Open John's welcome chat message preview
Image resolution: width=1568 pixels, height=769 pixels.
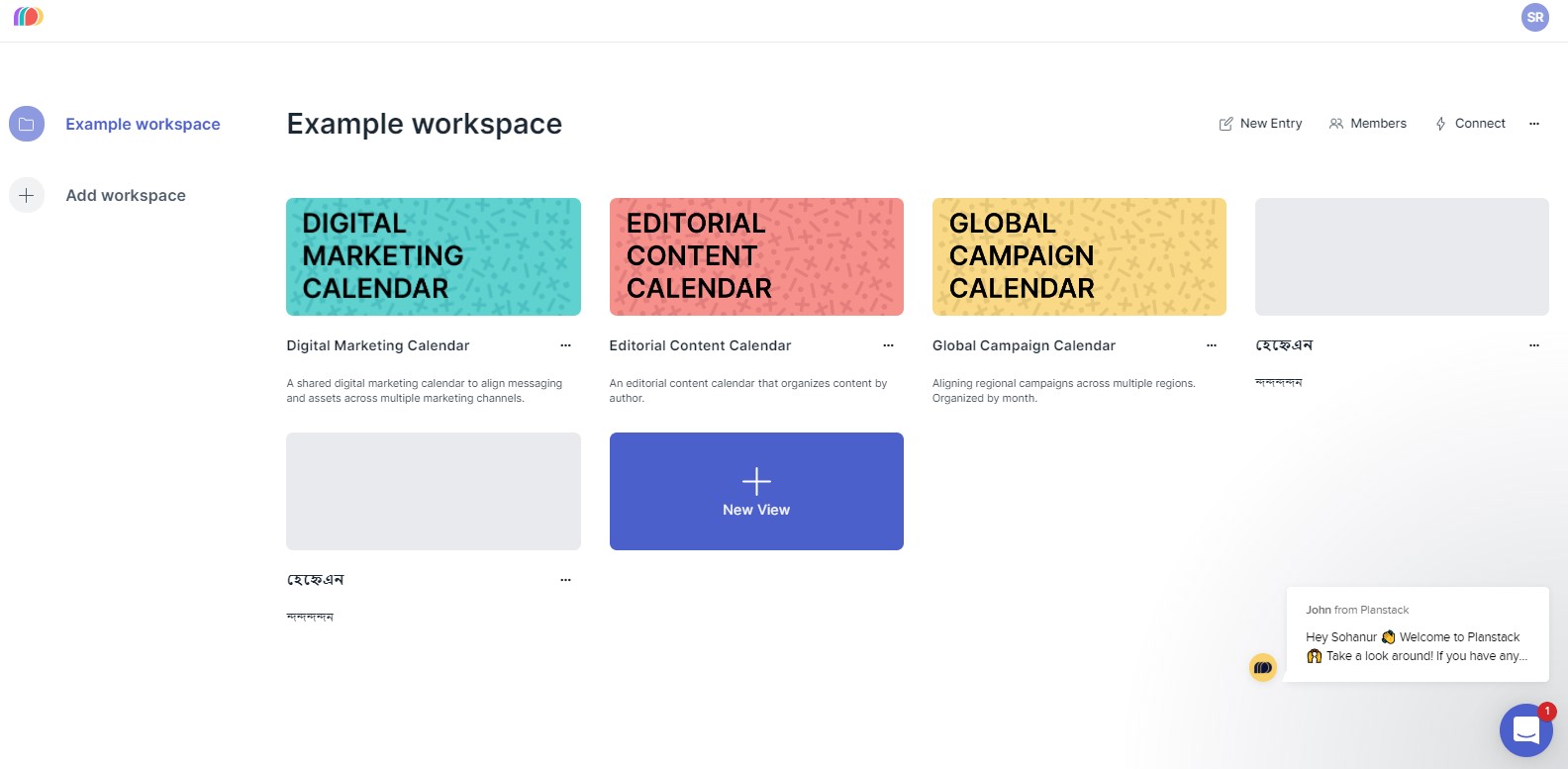tap(1418, 634)
